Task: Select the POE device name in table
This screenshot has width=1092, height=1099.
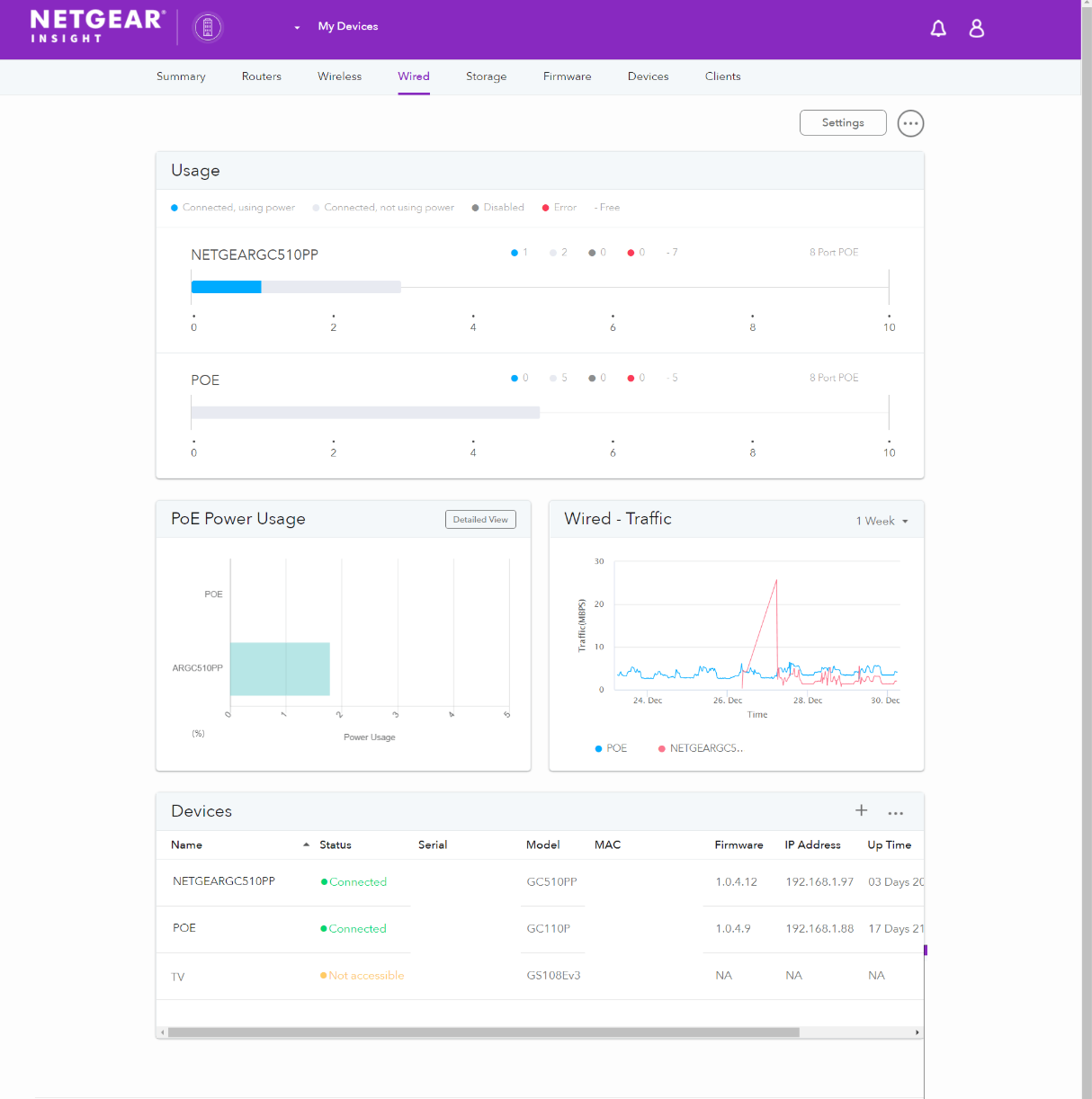Action: (184, 928)
